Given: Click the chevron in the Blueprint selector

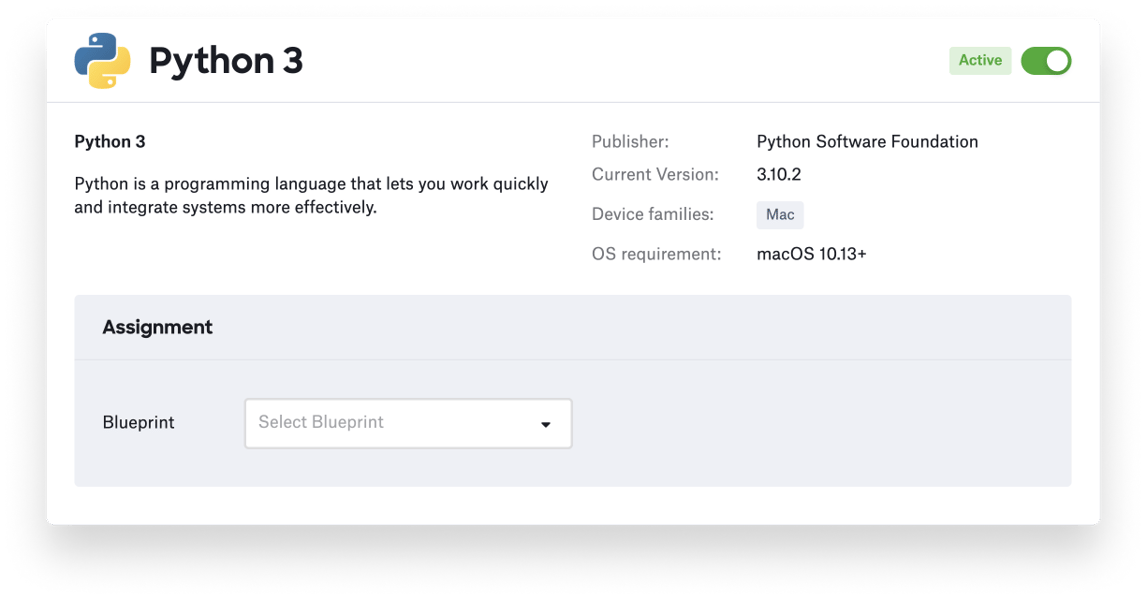Looking at the screenshot, I should tap(546, 423).
